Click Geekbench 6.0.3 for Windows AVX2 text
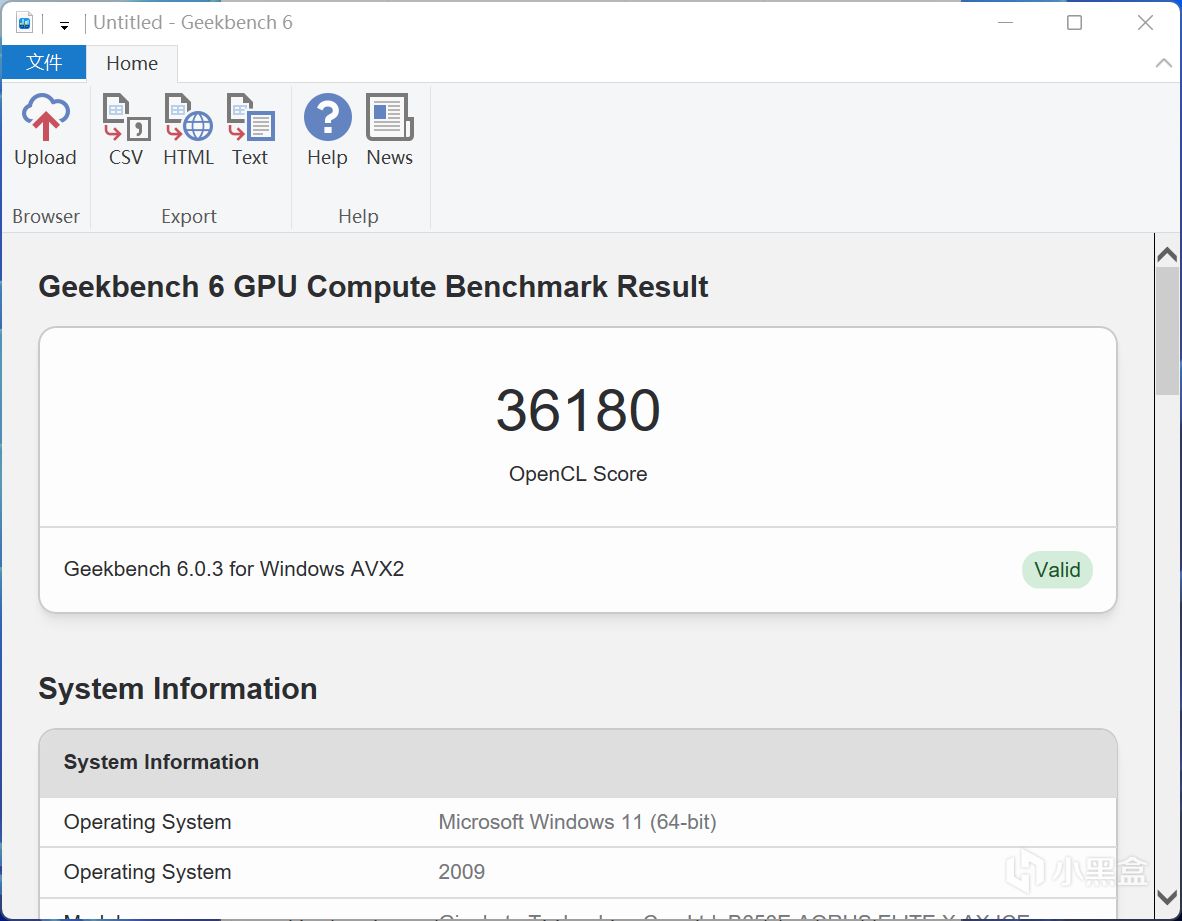Viewport: 1182px width, 921px height. pos(234,569)
